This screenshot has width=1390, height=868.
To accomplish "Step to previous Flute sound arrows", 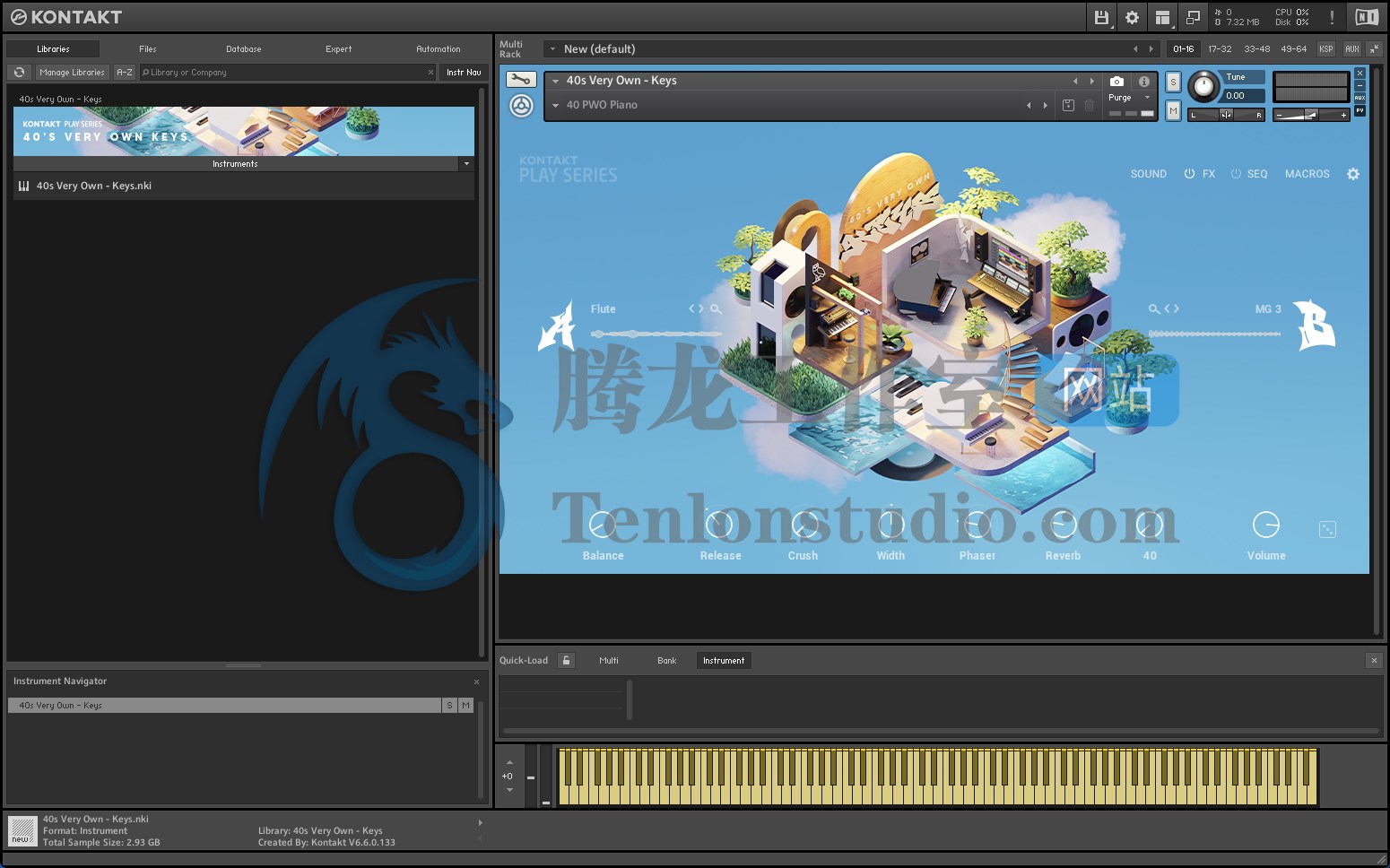I will pos(692,308).
